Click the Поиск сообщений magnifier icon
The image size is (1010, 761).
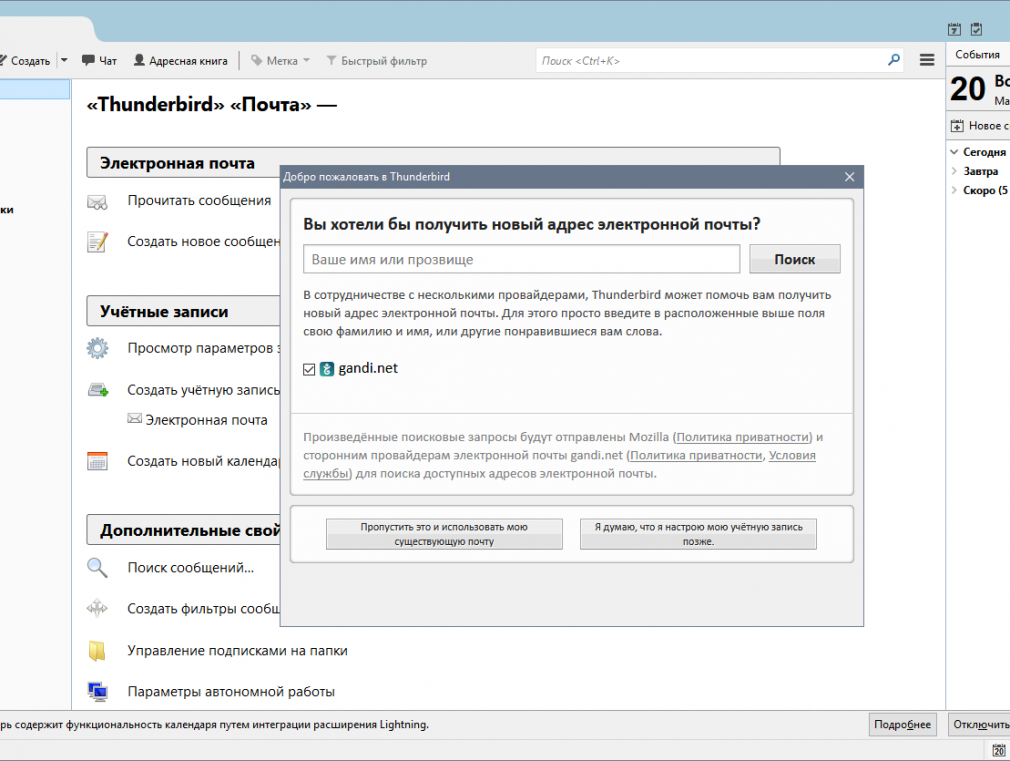(x=97, y=567)
